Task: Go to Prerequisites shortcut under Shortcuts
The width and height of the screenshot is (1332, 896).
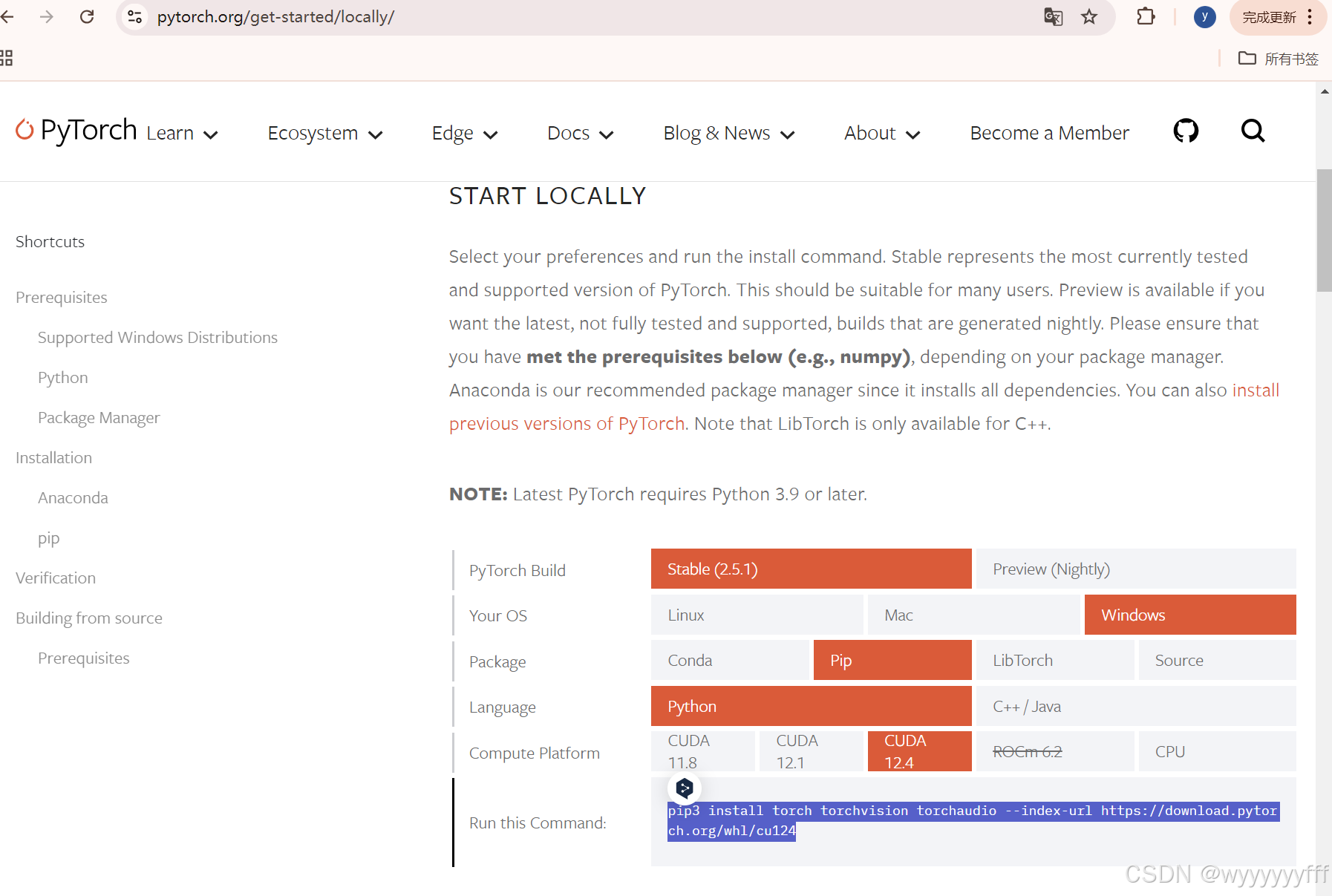Action: pyautogui.click(x=62, y=297)
